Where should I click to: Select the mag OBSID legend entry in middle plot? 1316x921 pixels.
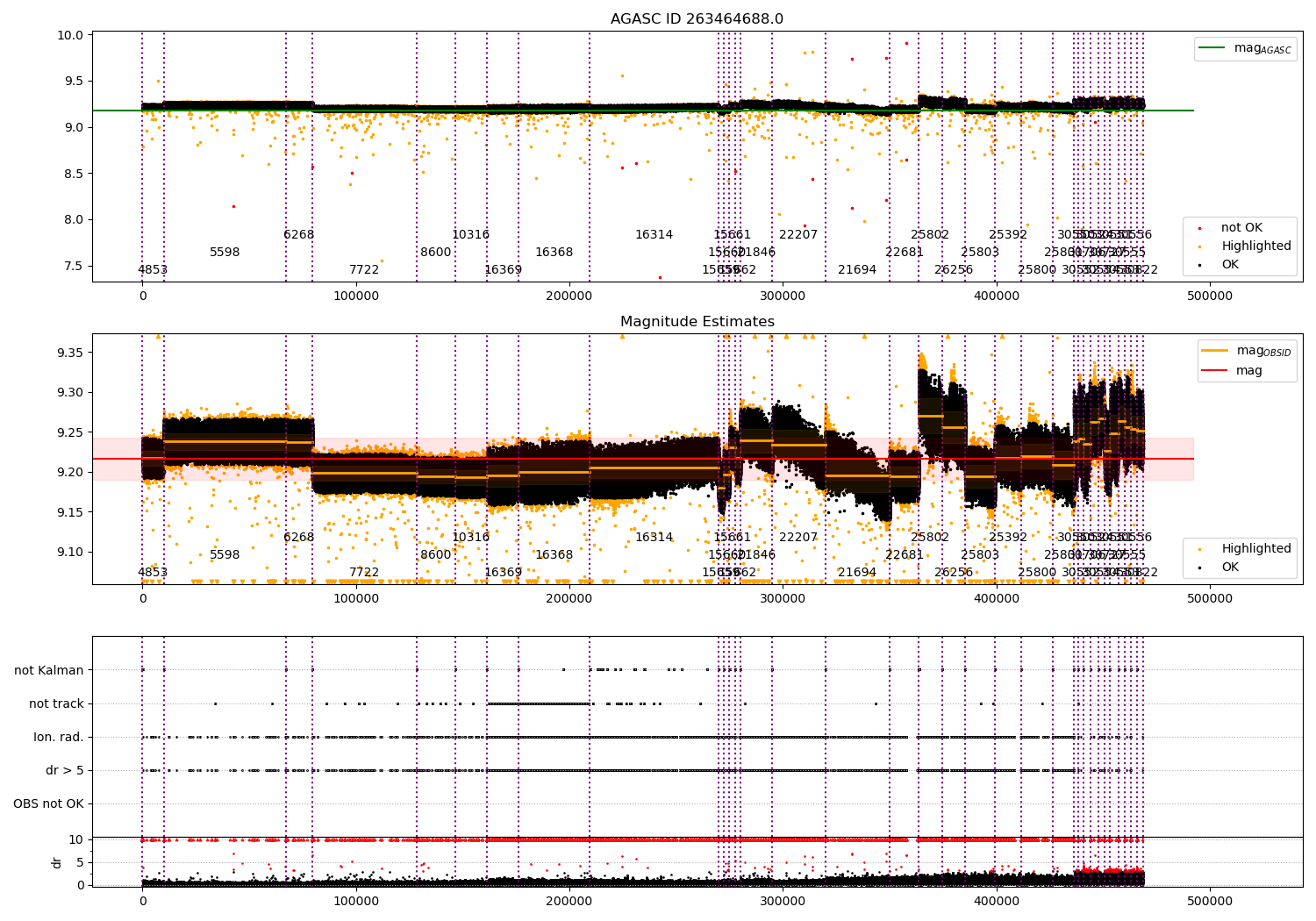[x=1247, y=351]
